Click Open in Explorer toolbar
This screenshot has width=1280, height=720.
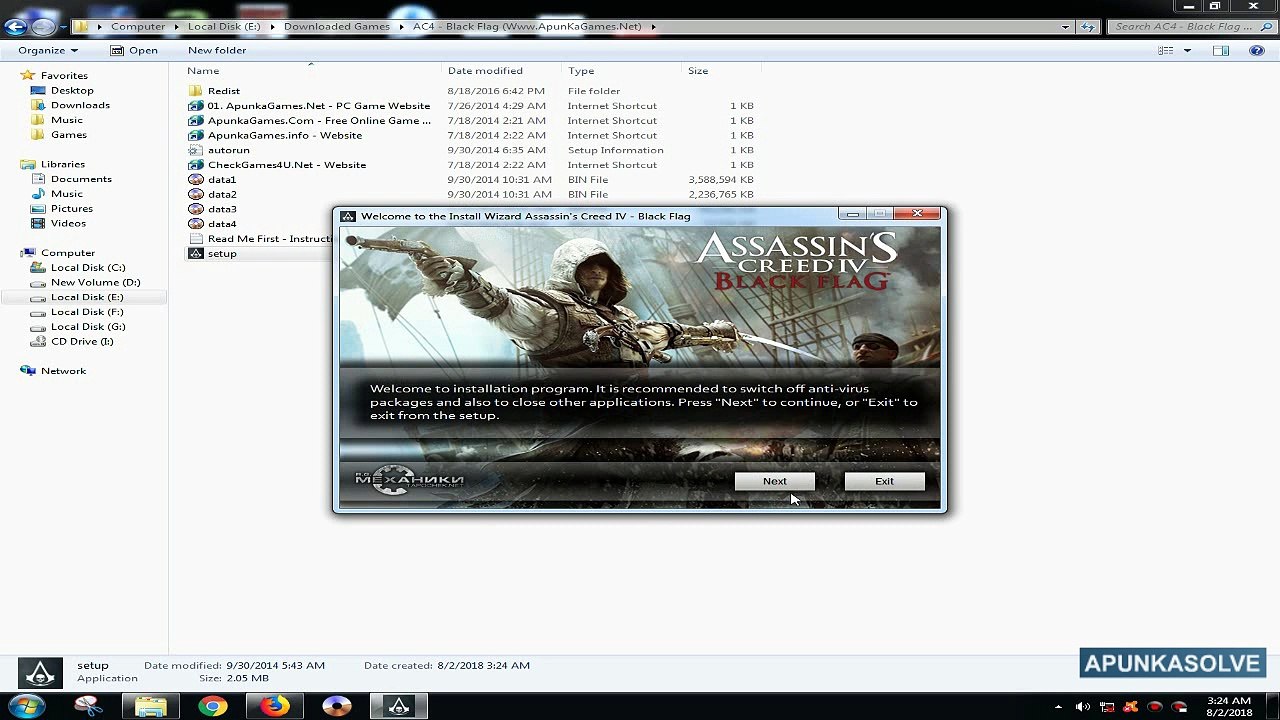point(134,50)
